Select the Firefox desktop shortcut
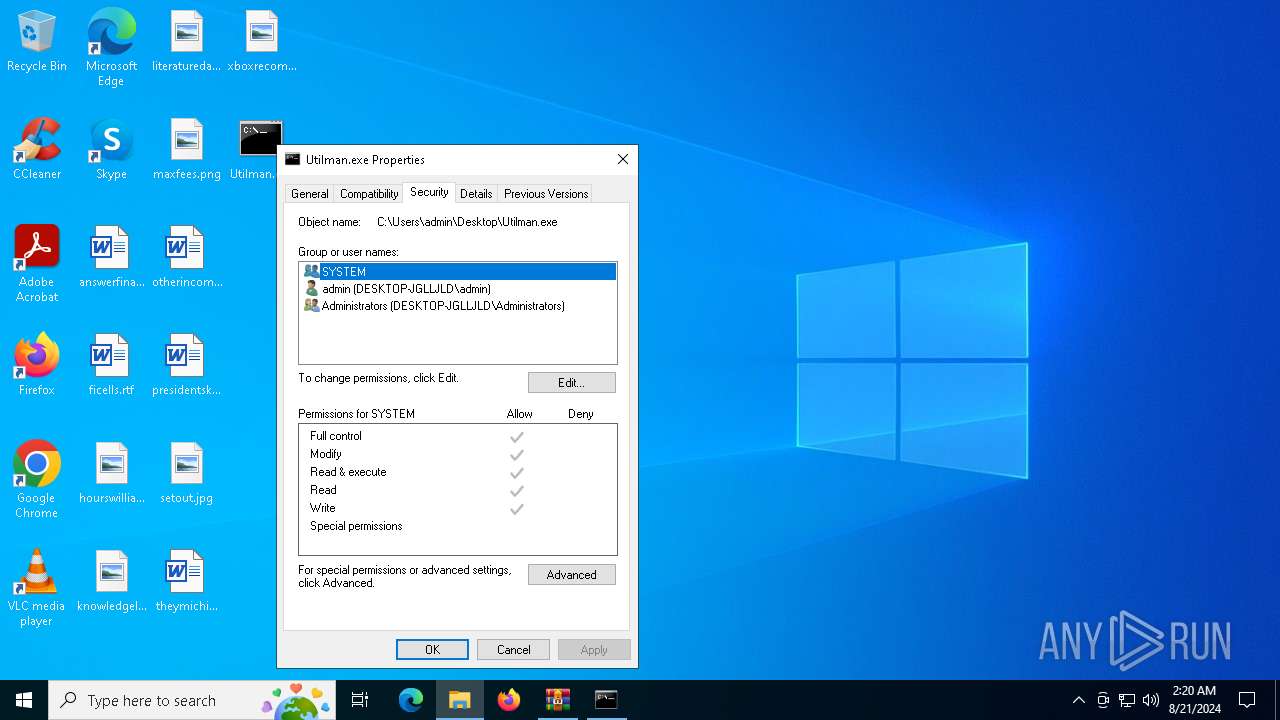This screenshot has height=720, width=1280. [37, 366]
